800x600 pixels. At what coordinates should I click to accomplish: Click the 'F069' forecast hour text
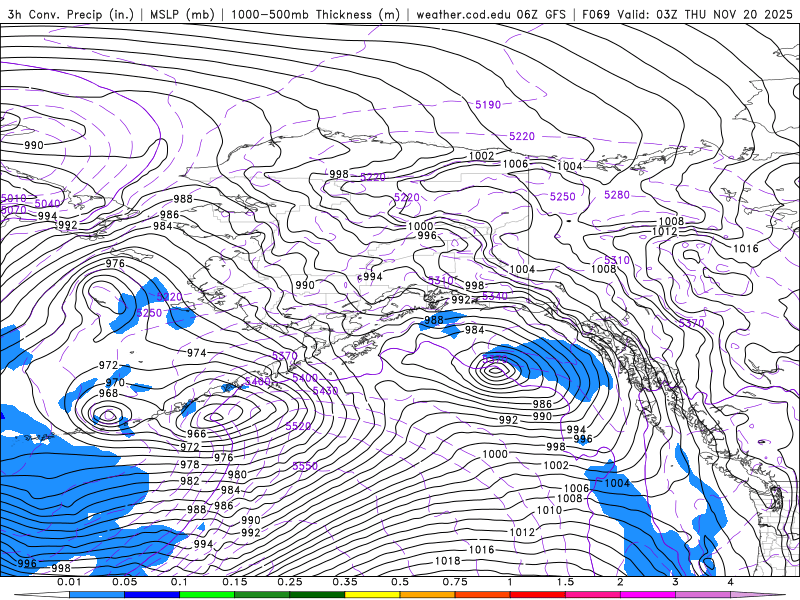596,14
